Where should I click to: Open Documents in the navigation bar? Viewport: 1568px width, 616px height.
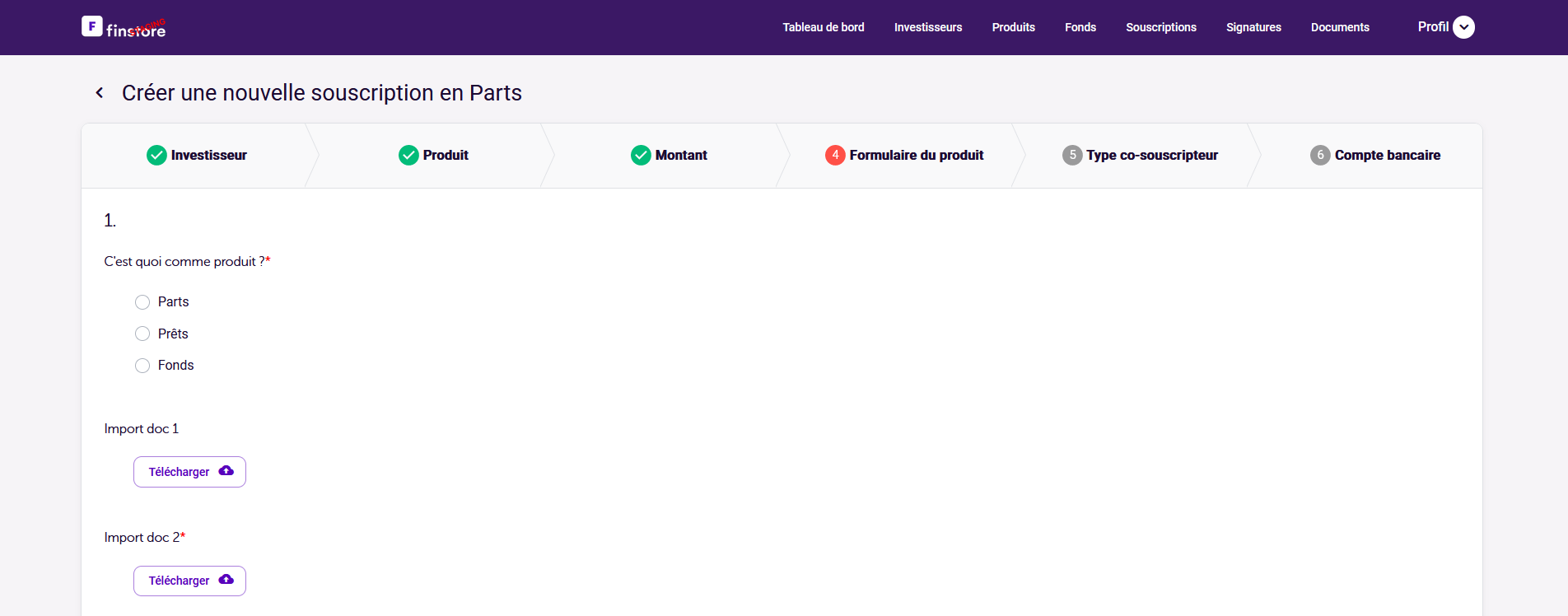[x=1340, y=27]
